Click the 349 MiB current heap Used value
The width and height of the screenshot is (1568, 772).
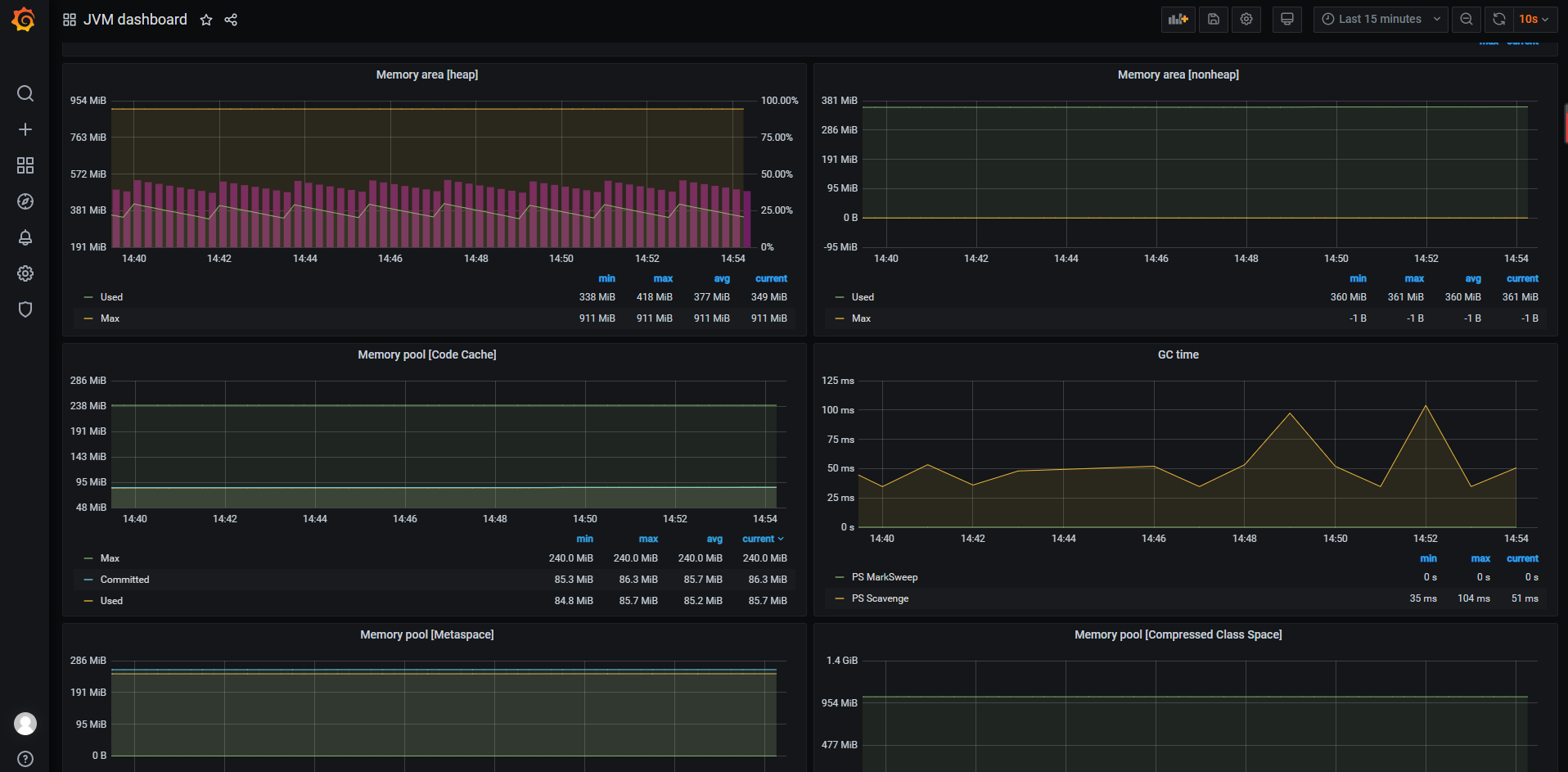click(769, 297)
